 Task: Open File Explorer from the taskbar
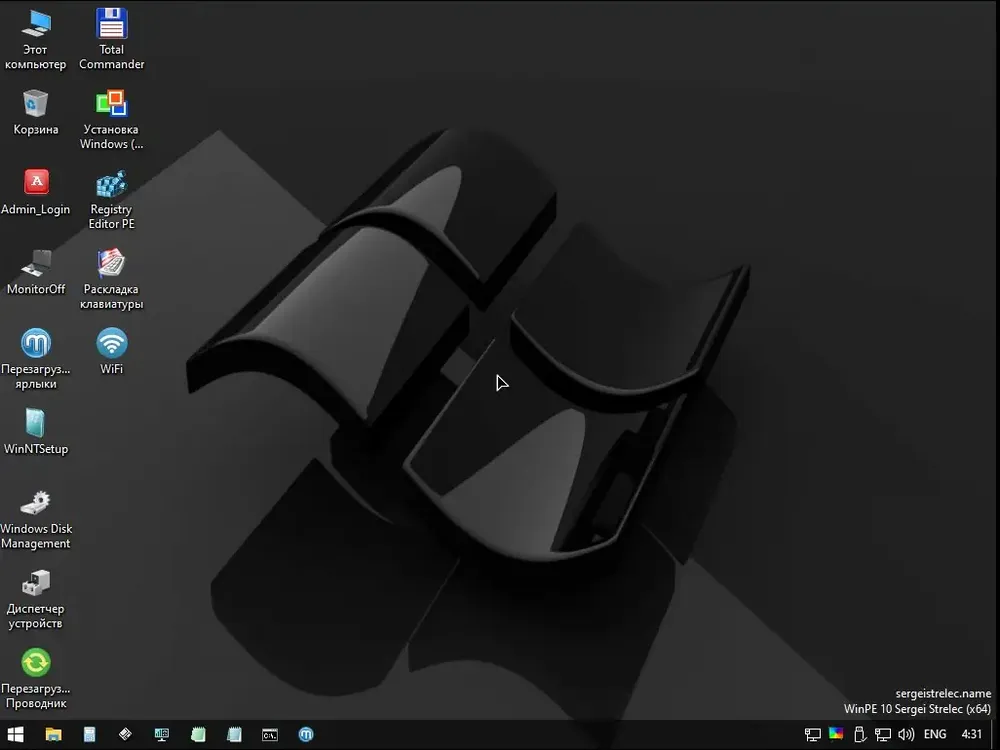point(54,735)
